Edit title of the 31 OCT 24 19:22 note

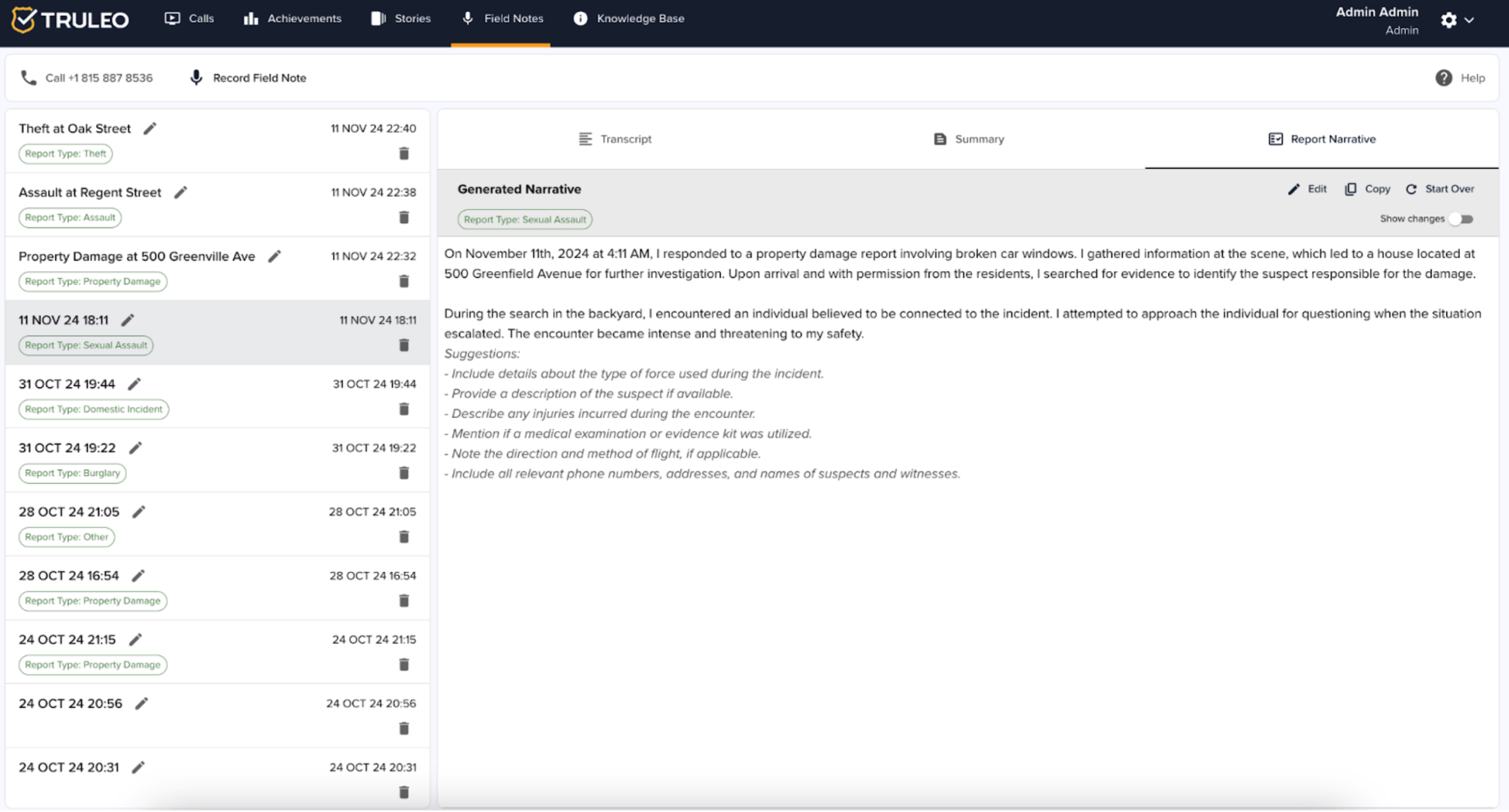(x=135, y=448)
